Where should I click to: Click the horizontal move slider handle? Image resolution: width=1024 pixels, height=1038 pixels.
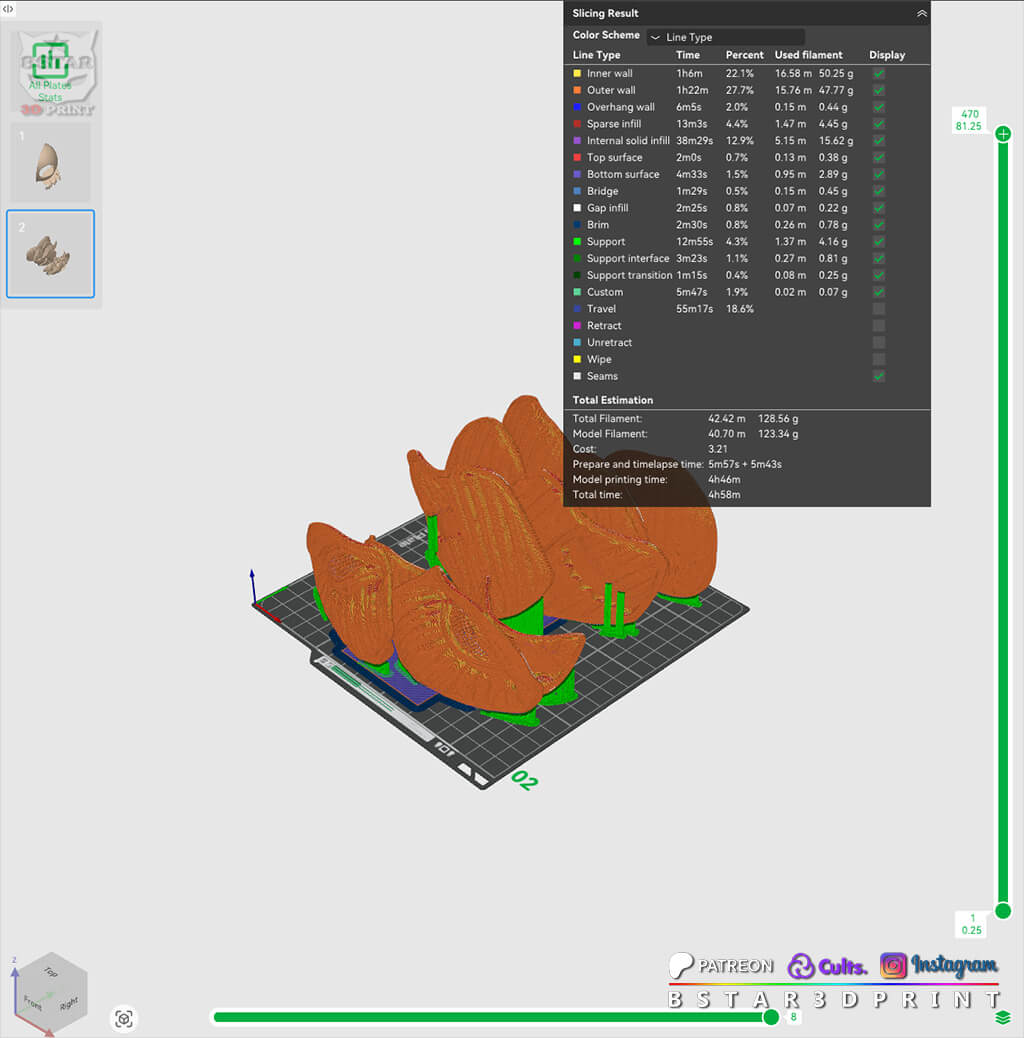click(x=770, y=1017)
